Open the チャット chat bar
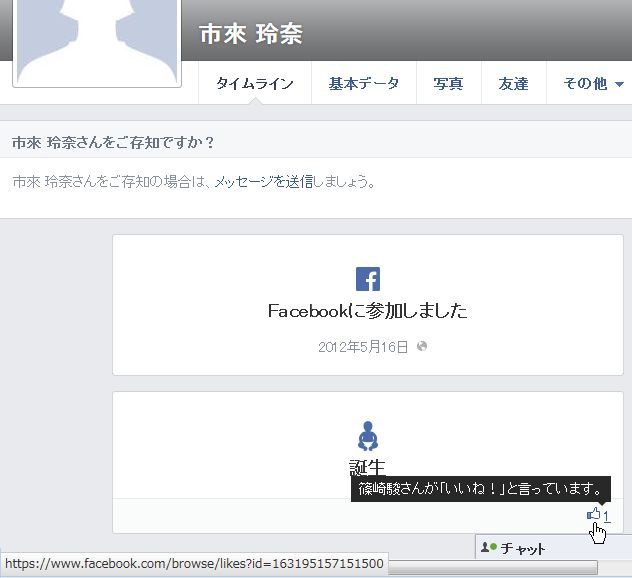Viewport: 632px width, 578px height. (x=554, y=547)
